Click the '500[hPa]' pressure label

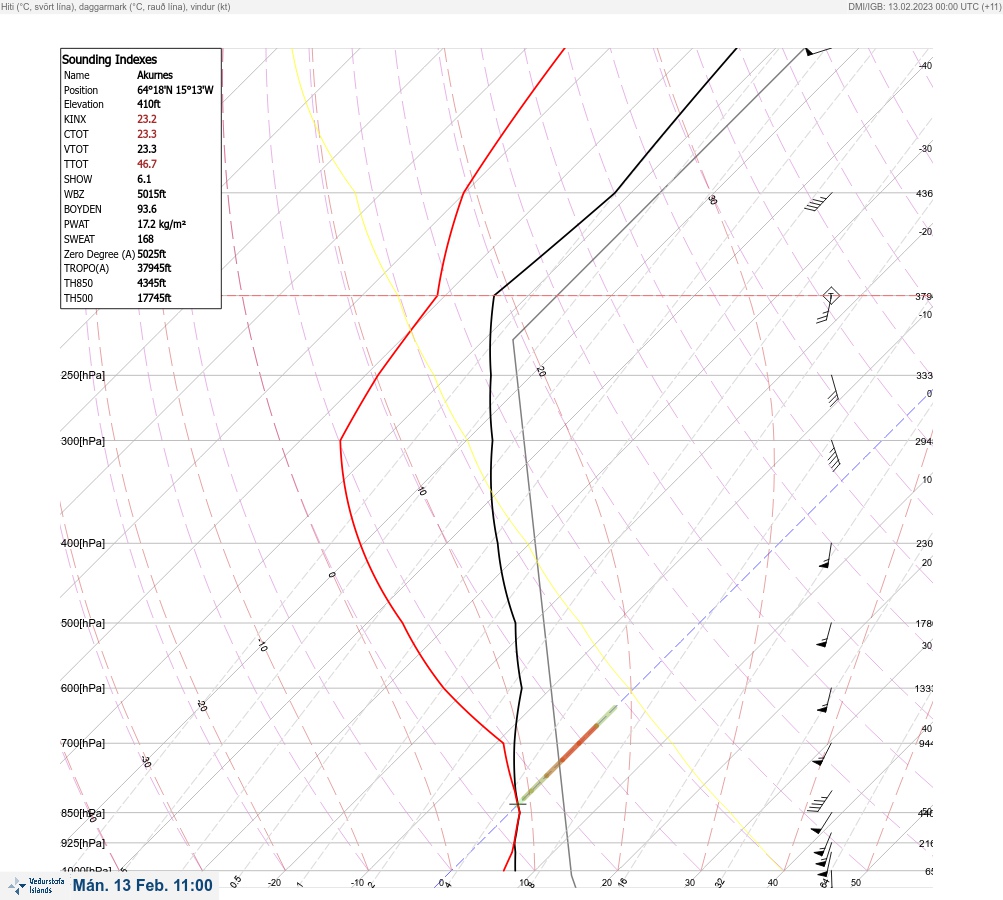pyautogui.click(x=83, y=623)
